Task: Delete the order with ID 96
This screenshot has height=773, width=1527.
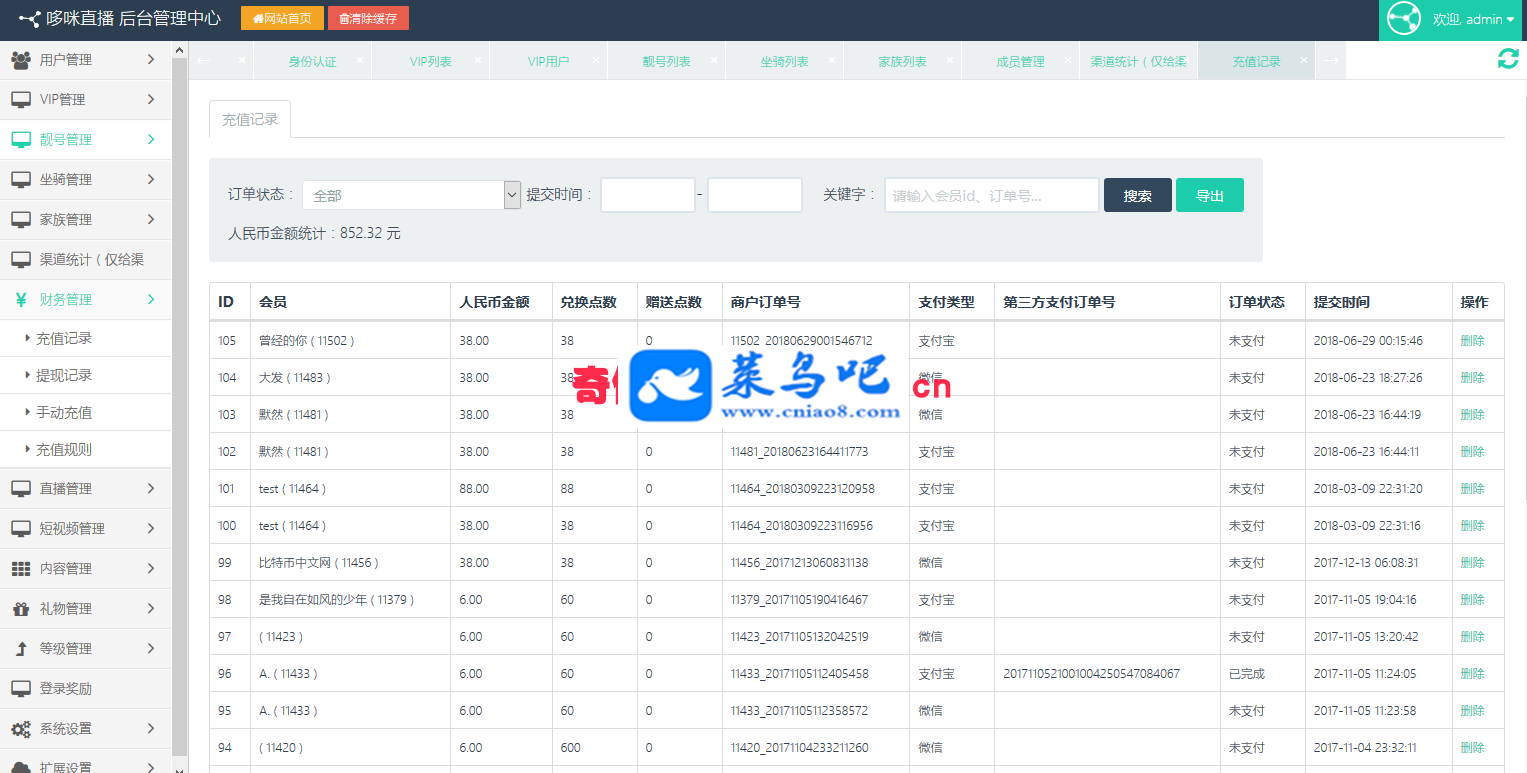Action: point(1472,673)
